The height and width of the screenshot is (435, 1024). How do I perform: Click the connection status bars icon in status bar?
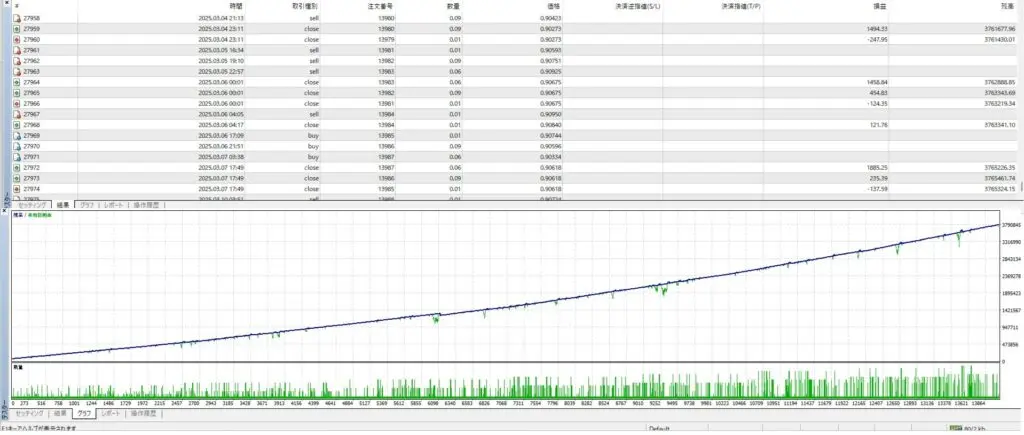click(955, 429)
